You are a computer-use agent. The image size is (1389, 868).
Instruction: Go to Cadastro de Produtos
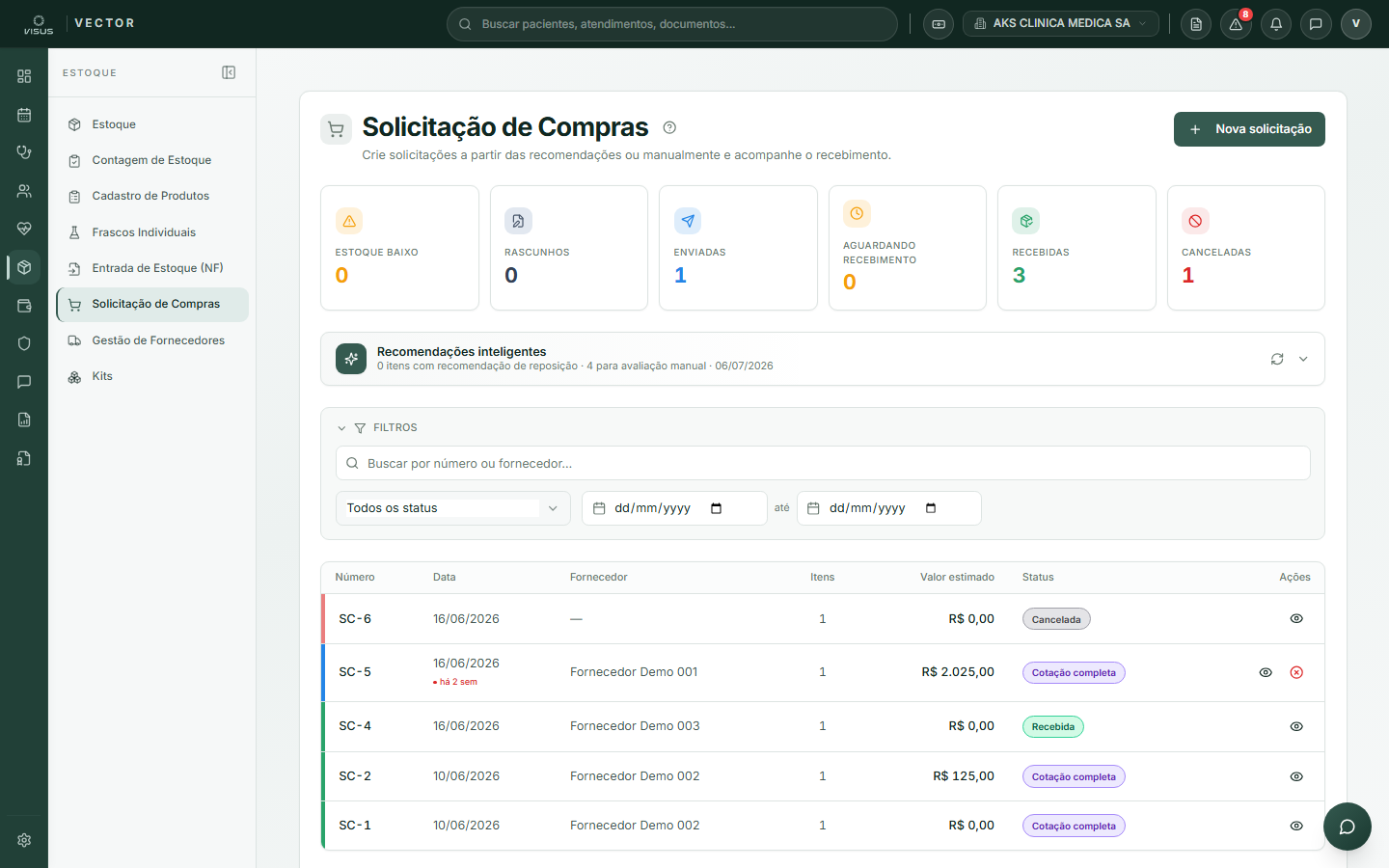click(x=152, y=196)
